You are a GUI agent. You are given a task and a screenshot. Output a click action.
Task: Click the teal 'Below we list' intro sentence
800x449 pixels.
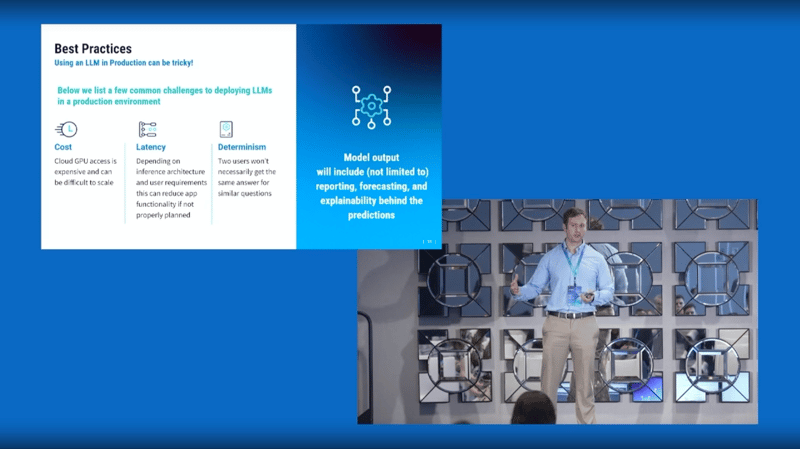[x=165, y=96]
